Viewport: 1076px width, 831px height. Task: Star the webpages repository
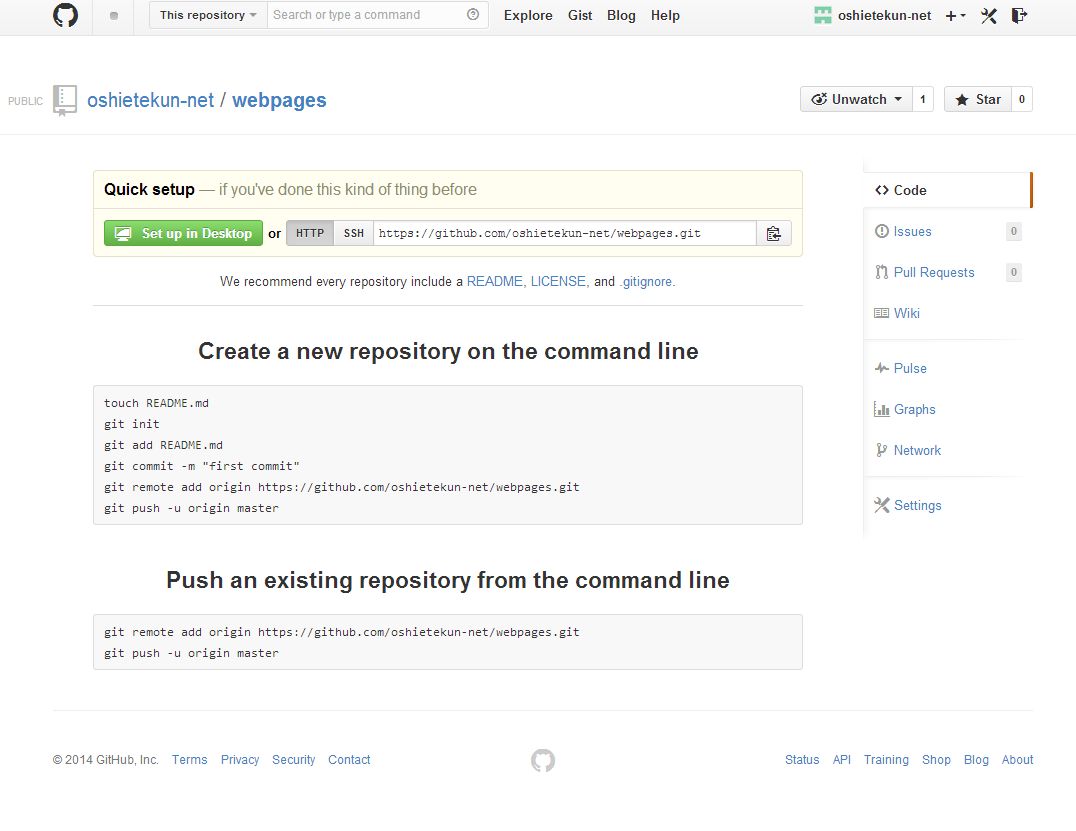click(978, 100)
